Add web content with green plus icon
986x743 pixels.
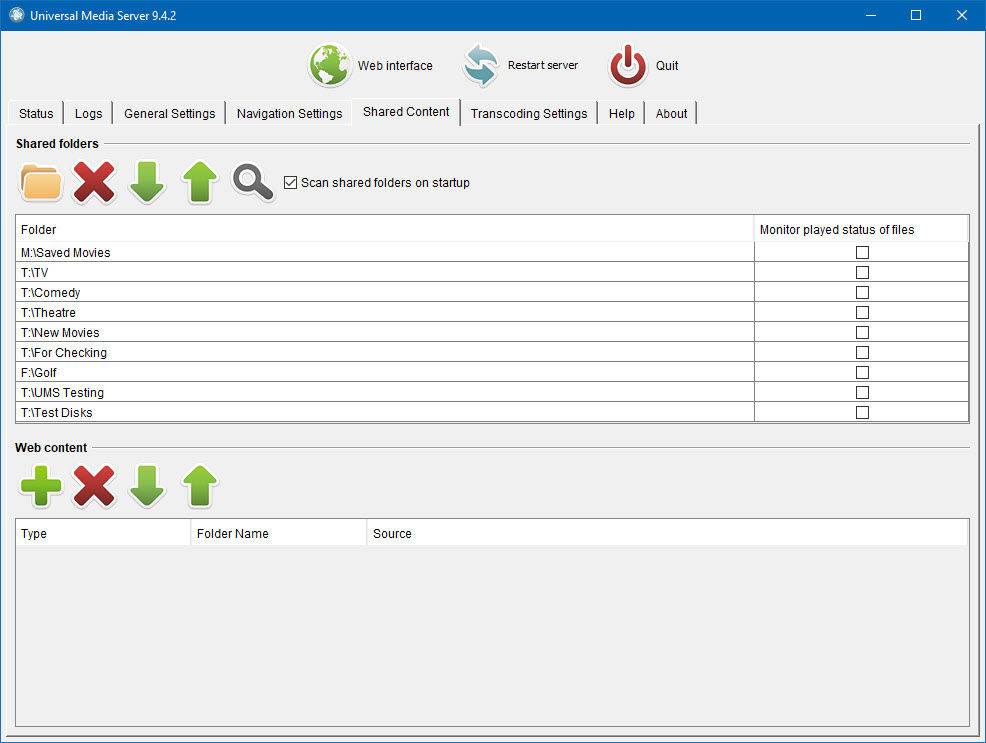pos(42,486)
